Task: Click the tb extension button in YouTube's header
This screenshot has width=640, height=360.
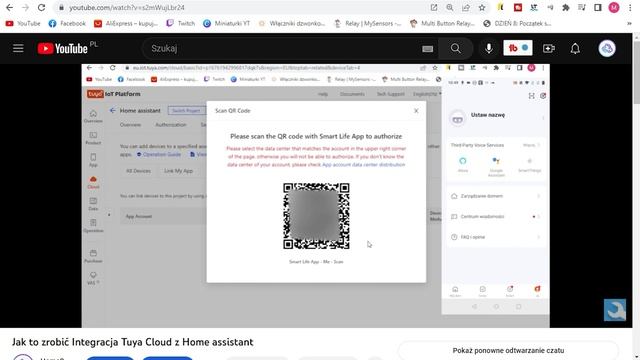Action: pyautogui.click(x=518, y=48)
